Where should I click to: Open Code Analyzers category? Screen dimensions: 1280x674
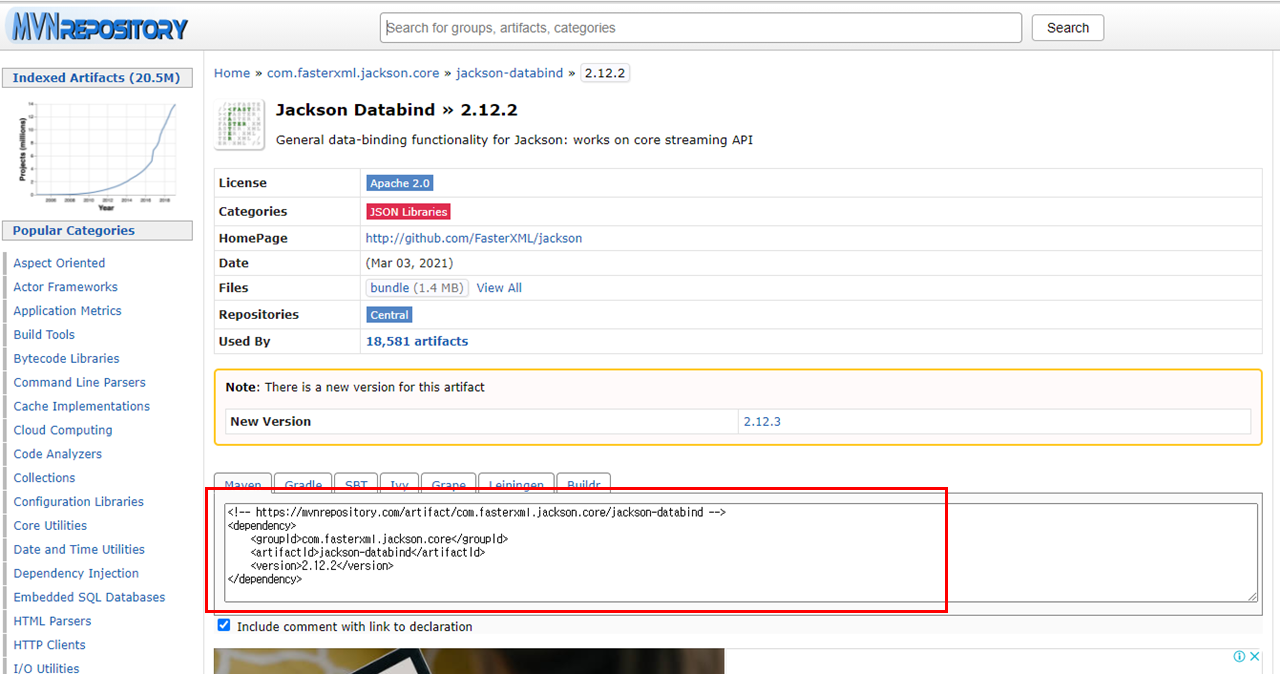[x=57, y=454]
